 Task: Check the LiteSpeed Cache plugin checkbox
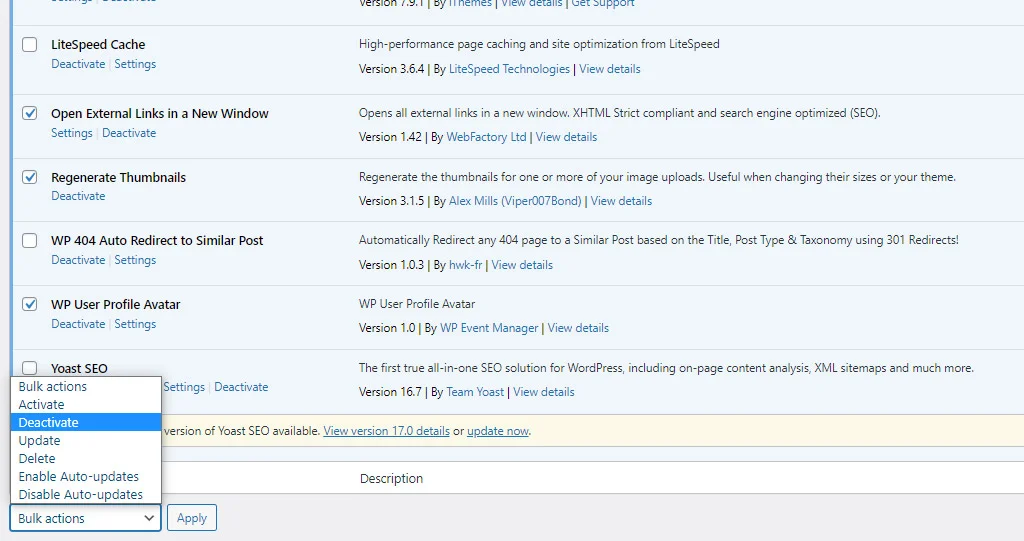[x=30, y=45]
